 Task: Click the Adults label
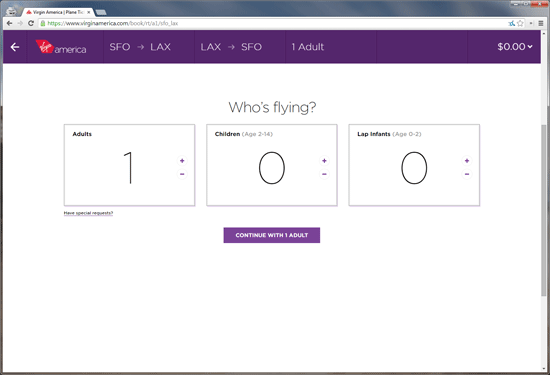pos(82,134)
